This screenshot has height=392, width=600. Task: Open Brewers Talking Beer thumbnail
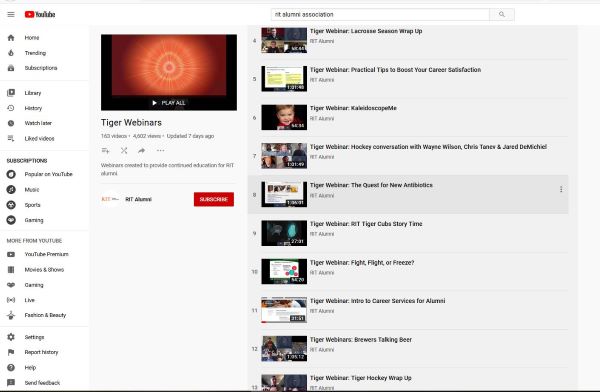284,349
